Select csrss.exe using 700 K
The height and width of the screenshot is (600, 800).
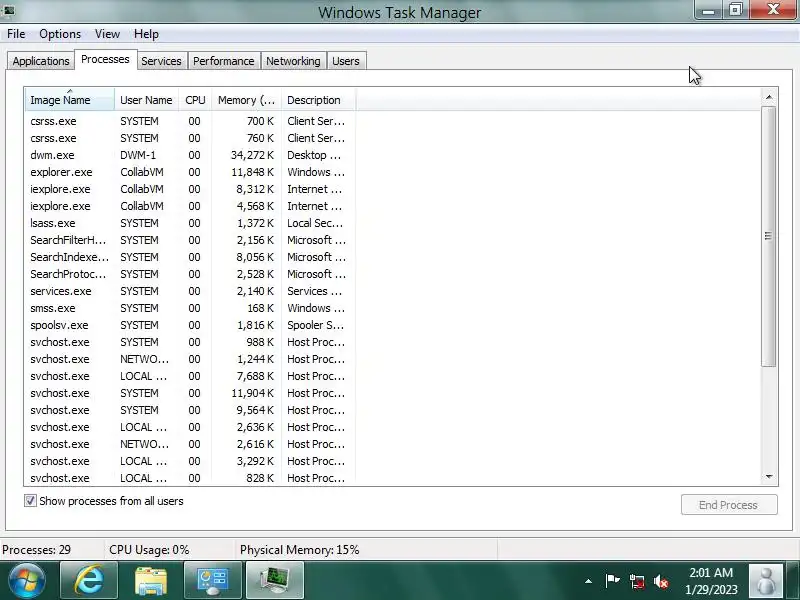(190, 121)
